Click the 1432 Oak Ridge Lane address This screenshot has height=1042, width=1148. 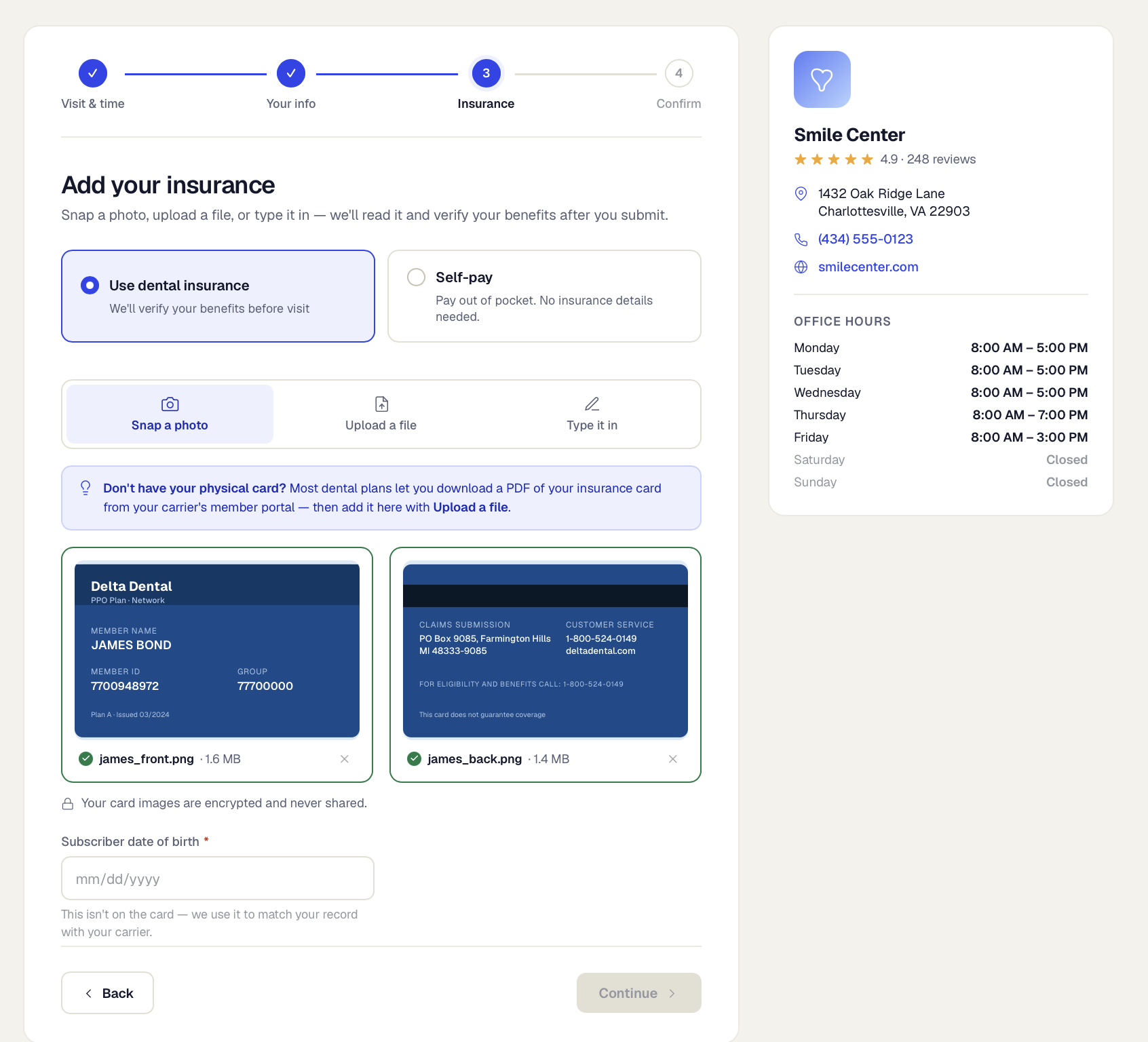(894, 203)
